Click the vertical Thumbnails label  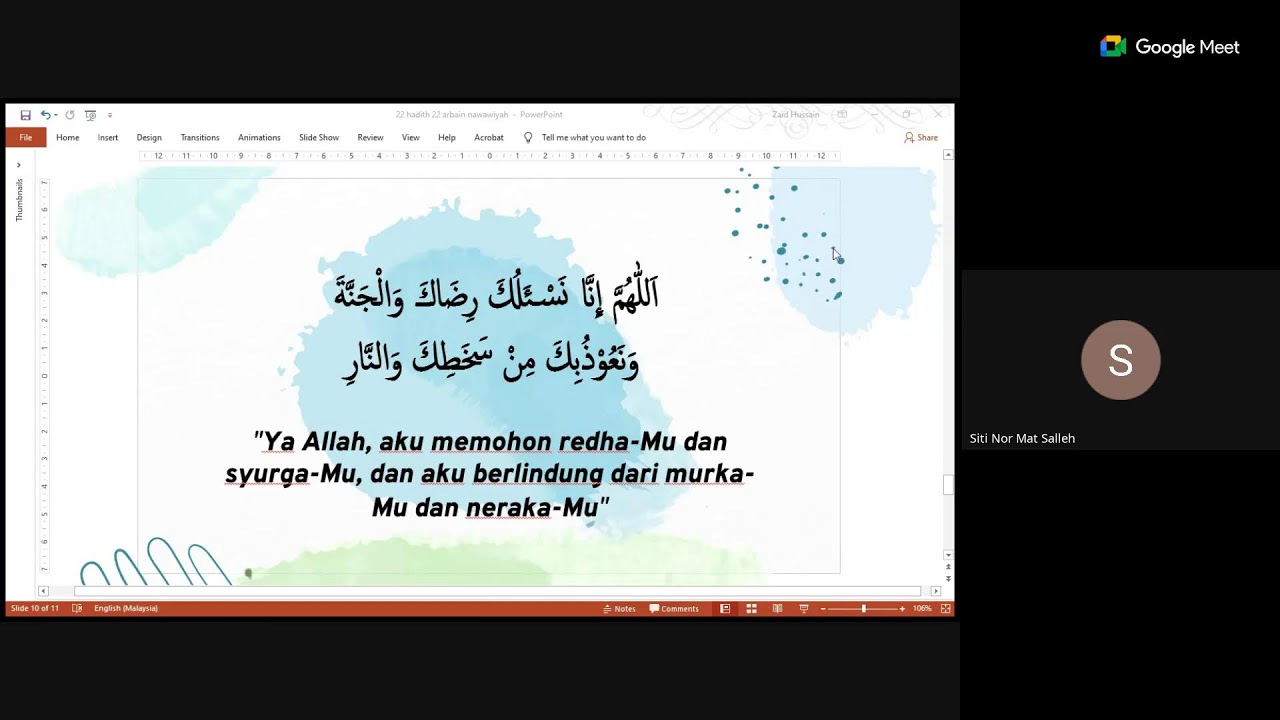coord(19,200)
